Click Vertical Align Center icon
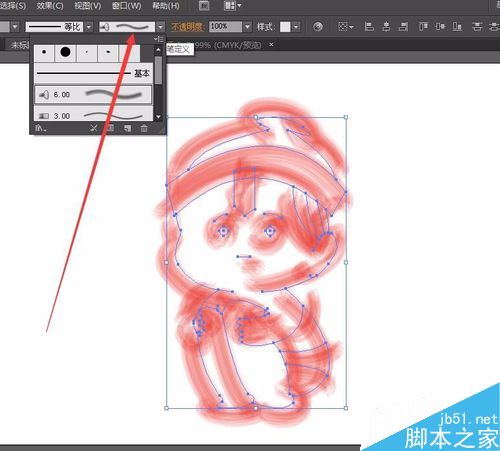This screenshot has width=500, height=451. (440, 26)
